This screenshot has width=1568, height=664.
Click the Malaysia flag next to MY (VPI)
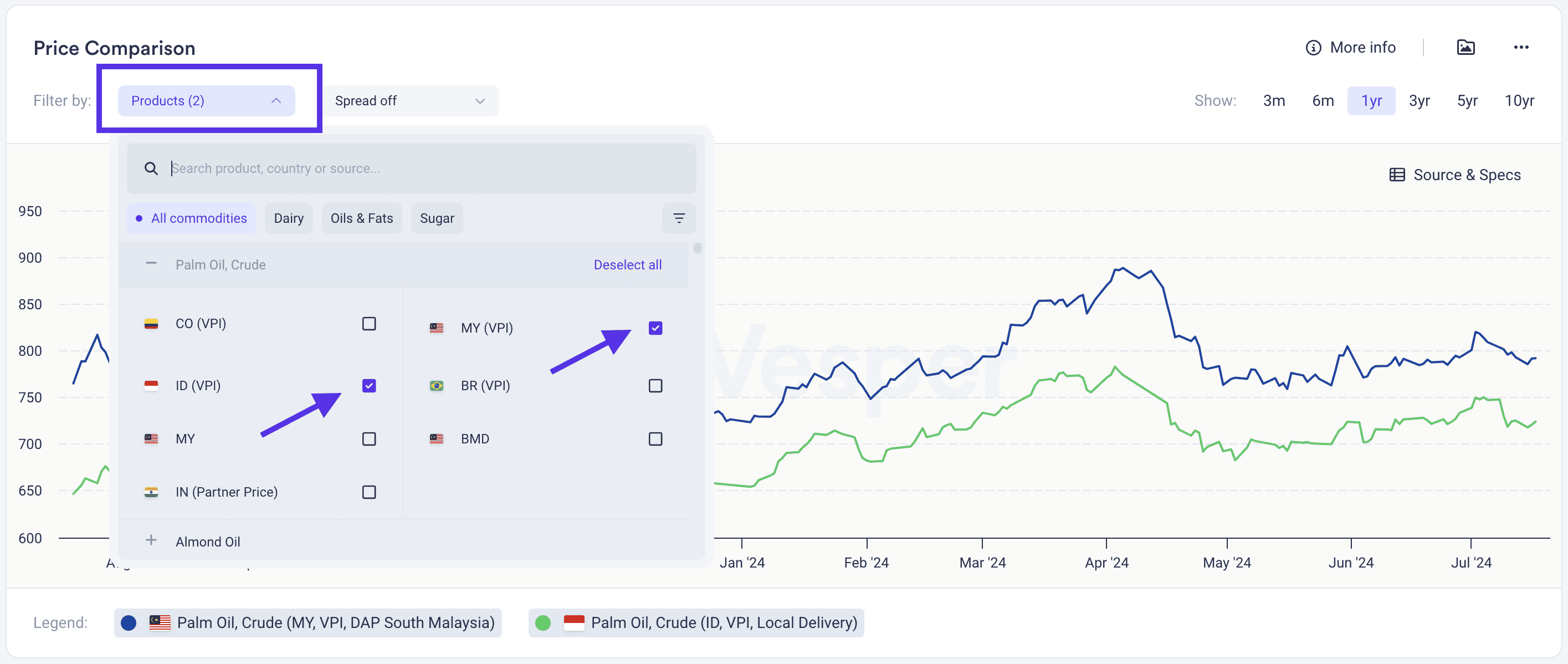(437, 328)
